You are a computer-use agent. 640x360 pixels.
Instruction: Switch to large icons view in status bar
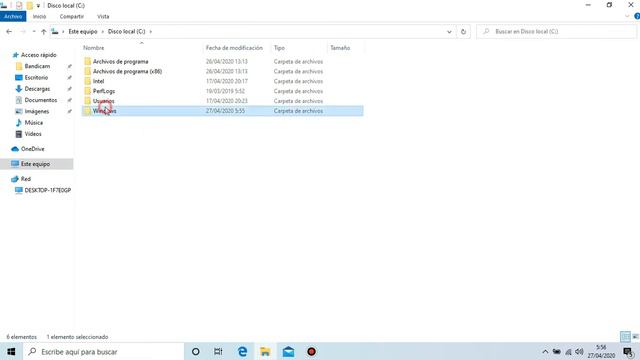click(x=635, y=337)
